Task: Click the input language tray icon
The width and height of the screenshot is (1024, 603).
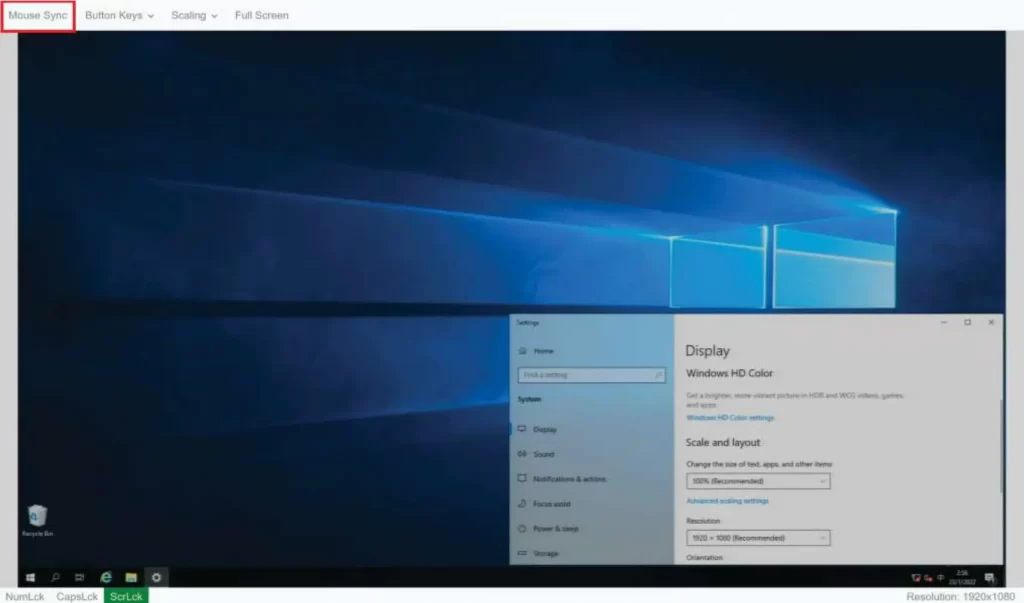Action: 940,578
